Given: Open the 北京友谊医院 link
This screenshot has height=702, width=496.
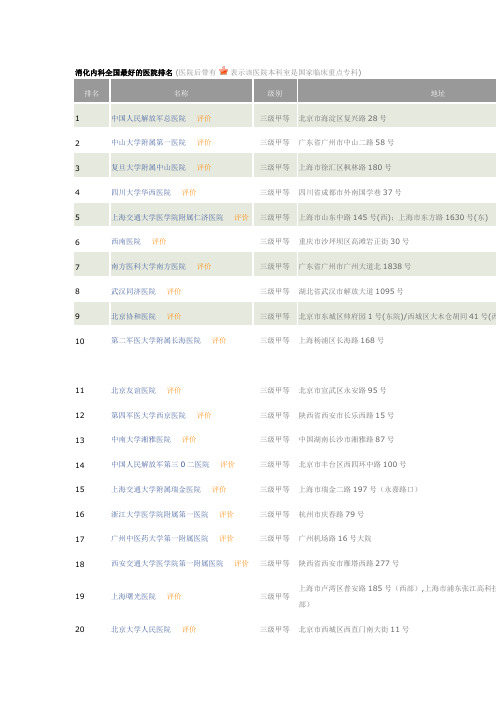Looking at the screenshot, I should tap(133, 390).
